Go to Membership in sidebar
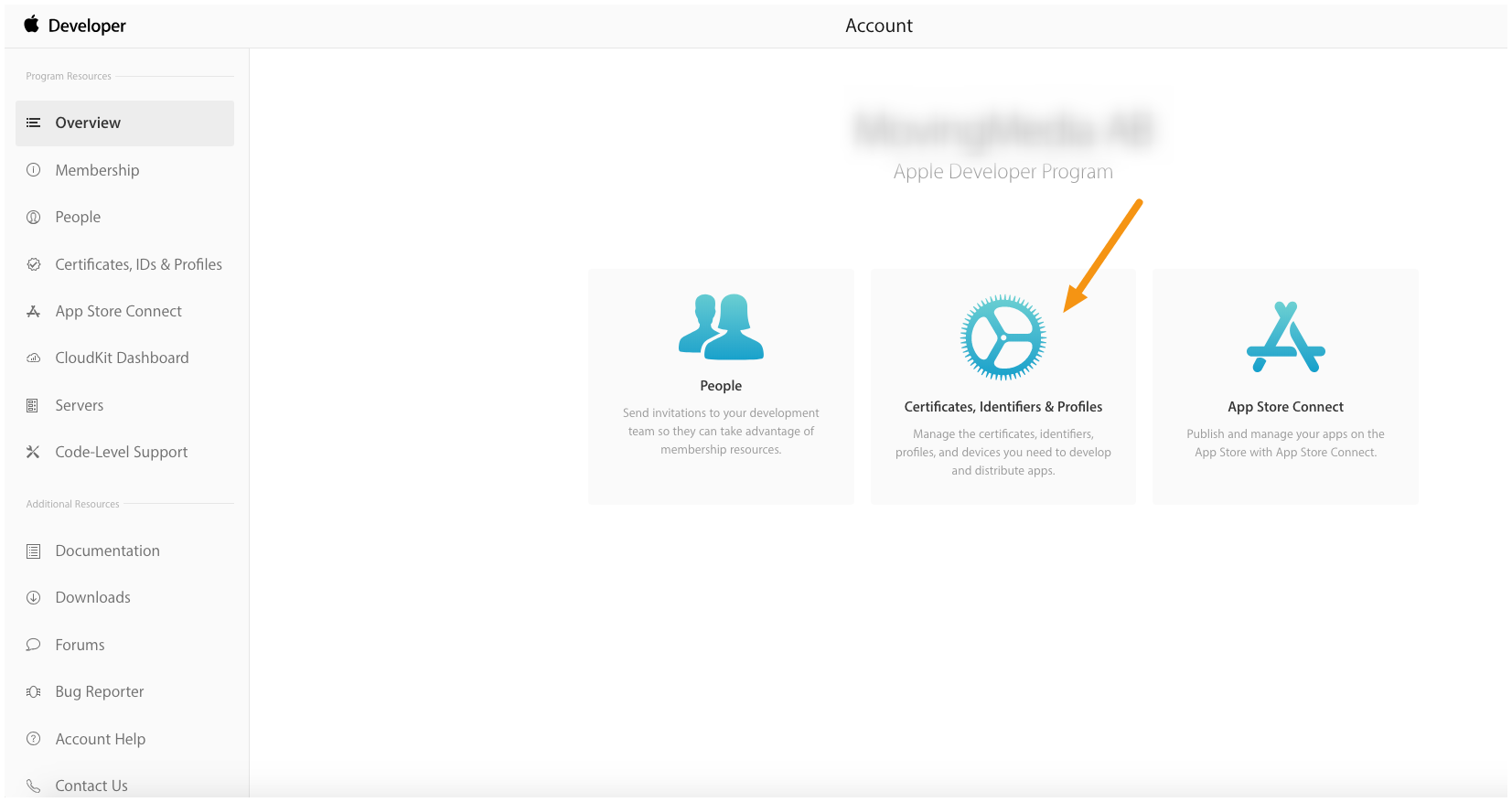Viewport: 1512px width, 802px height. pos(97,170)
